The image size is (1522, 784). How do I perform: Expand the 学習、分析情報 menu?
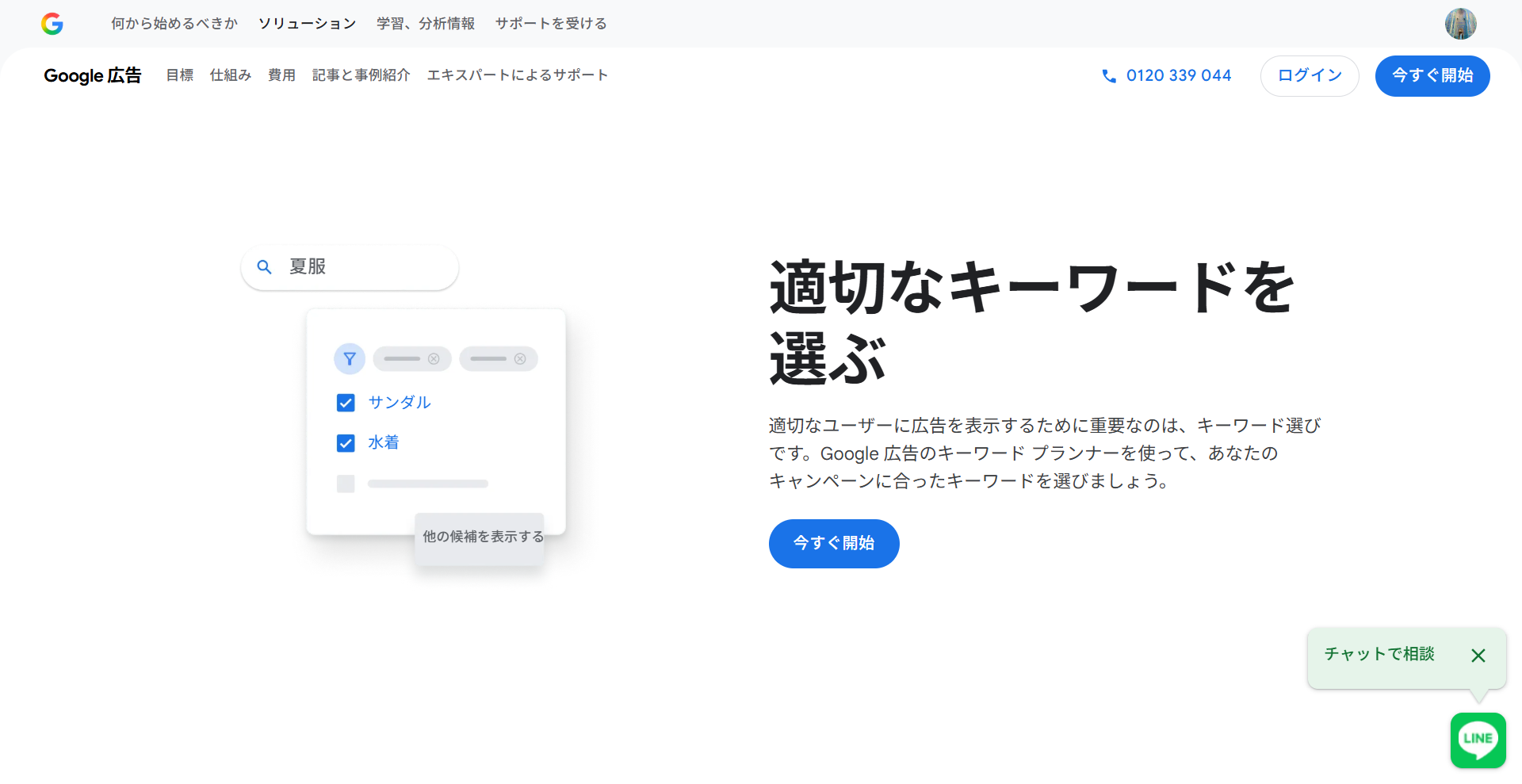click(426, 24)
